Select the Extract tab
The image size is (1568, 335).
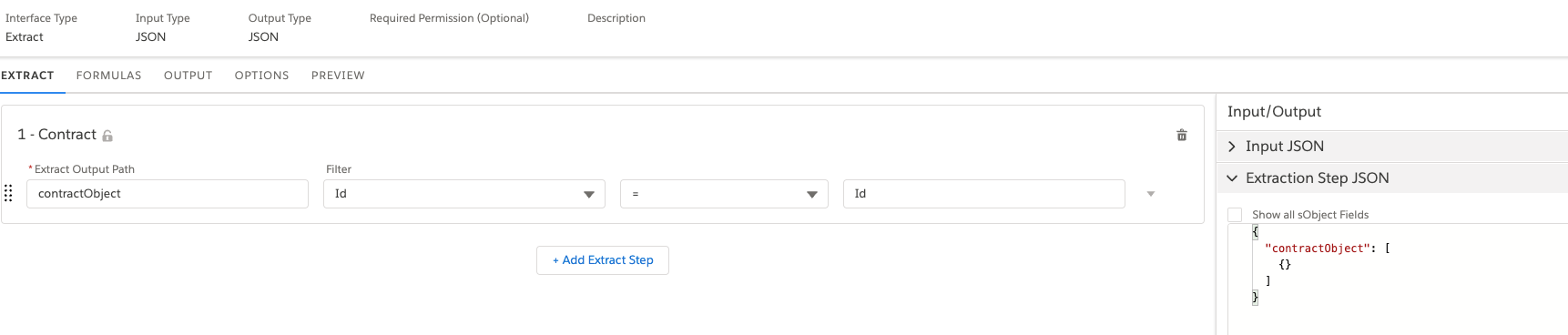[x=27, y=76]
